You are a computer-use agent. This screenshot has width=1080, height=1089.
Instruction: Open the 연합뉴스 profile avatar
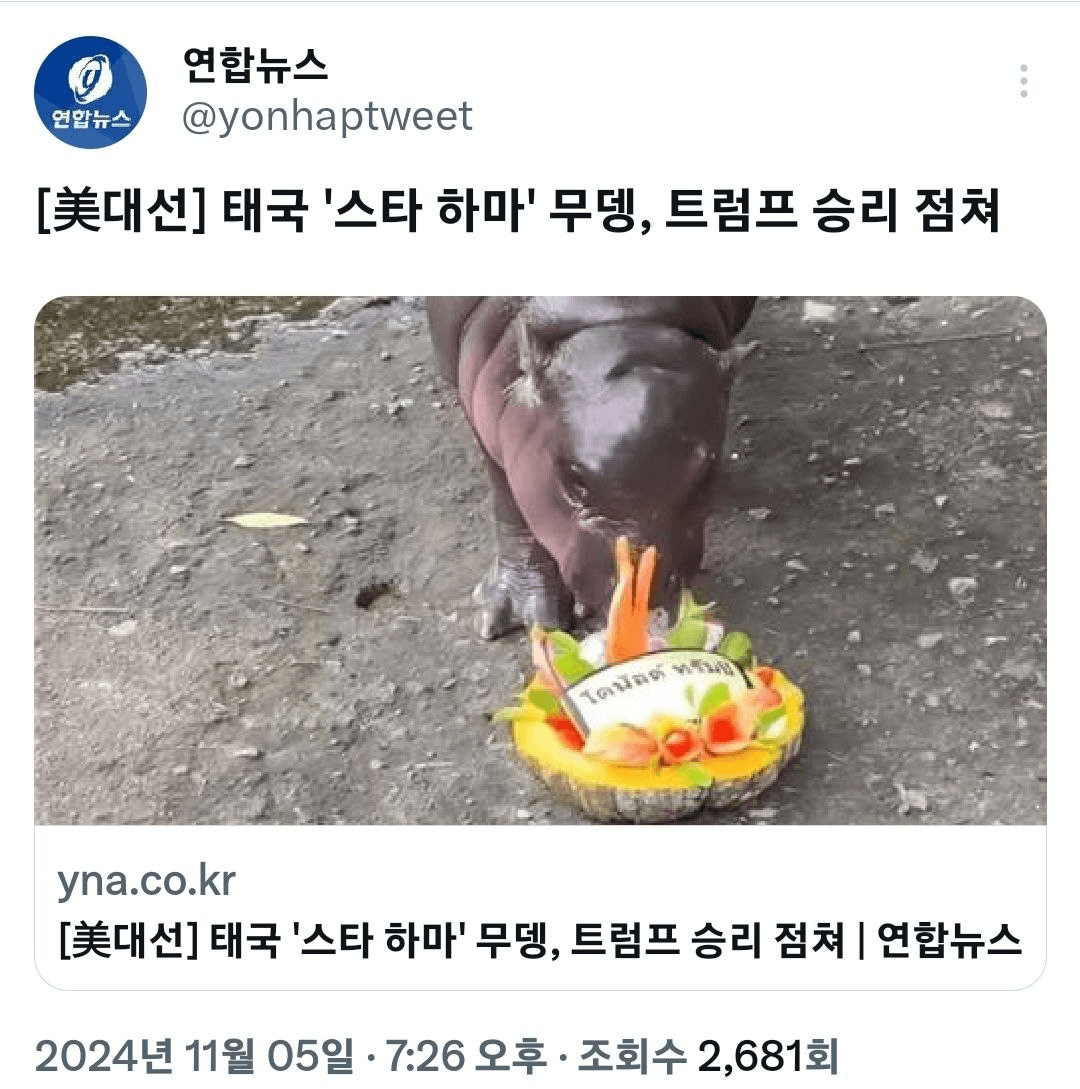pos(90,92)
